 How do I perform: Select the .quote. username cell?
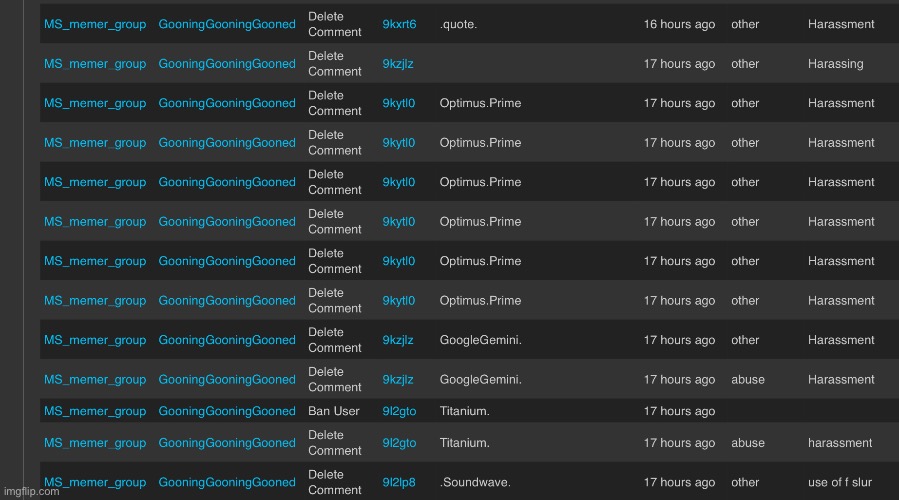pyautogui.click(x=458, y=24)
